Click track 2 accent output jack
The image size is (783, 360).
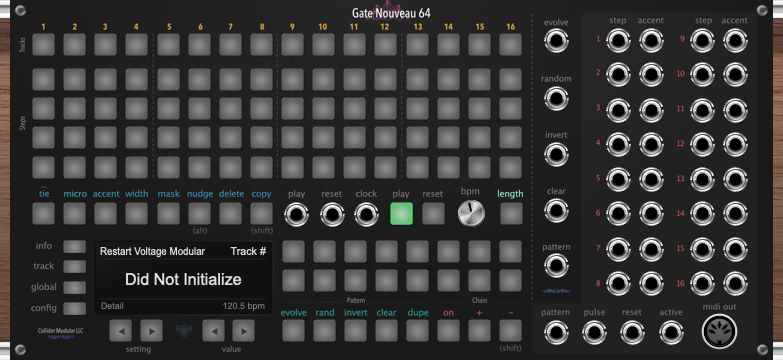651,75
